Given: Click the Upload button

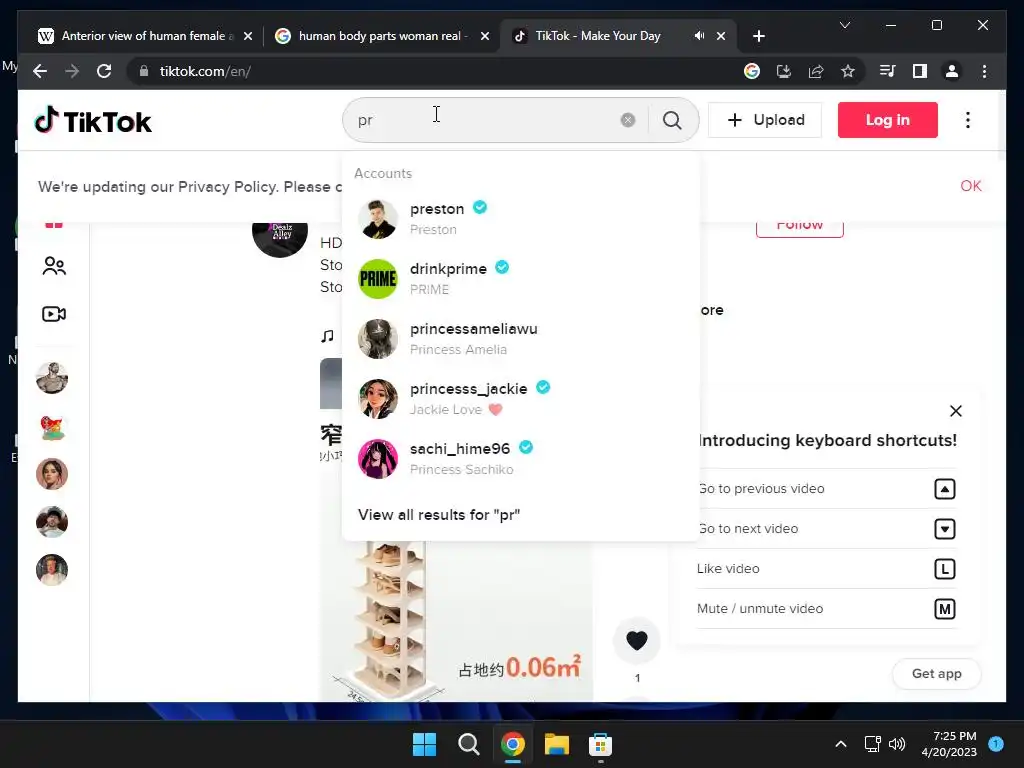Looking at the screenshot, I should tap(765, 120).
